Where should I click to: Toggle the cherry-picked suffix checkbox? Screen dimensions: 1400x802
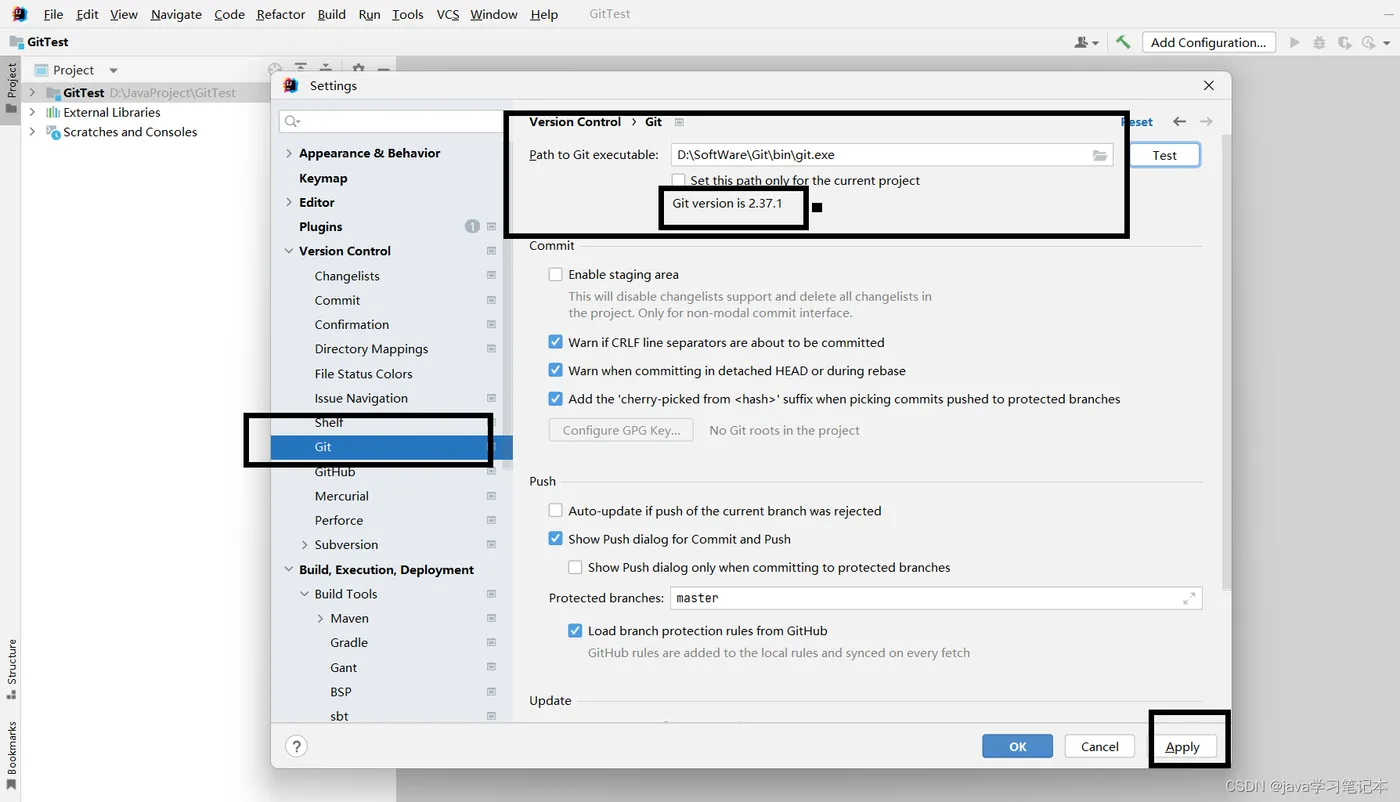pyautogui.click(x=556, y=398)
